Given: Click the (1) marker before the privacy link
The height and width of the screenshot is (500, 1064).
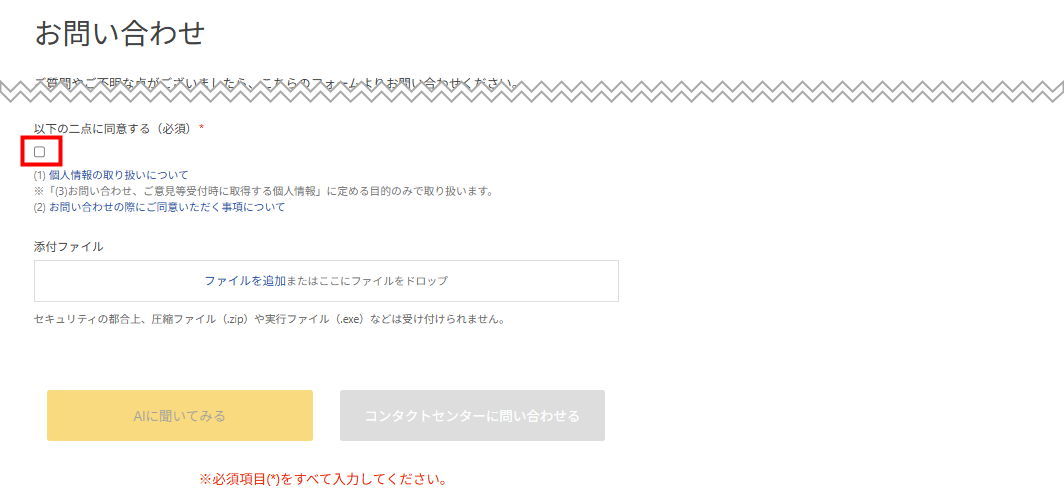Looking at the screenshot, I should tap(40, 175).
